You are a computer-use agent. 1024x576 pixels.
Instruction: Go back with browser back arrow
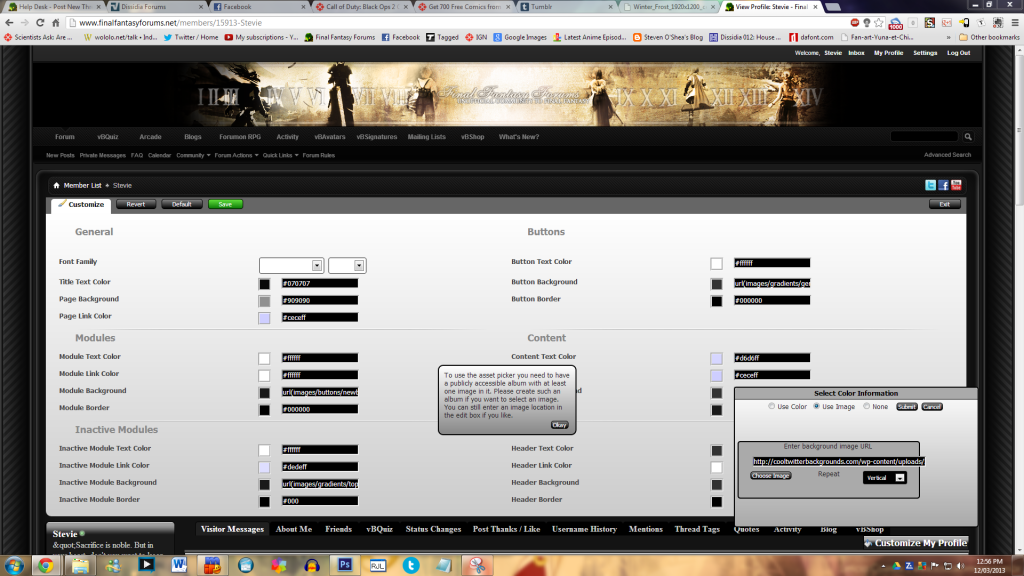point(9,23)
